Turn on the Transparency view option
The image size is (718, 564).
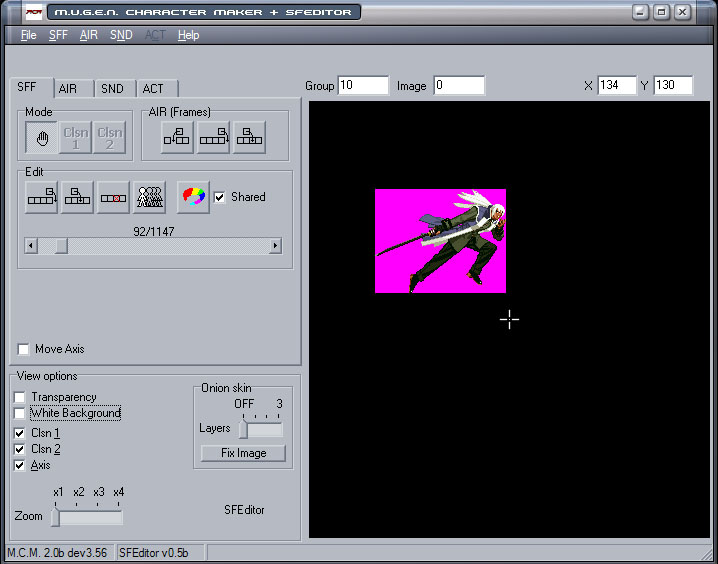[20, 397]
